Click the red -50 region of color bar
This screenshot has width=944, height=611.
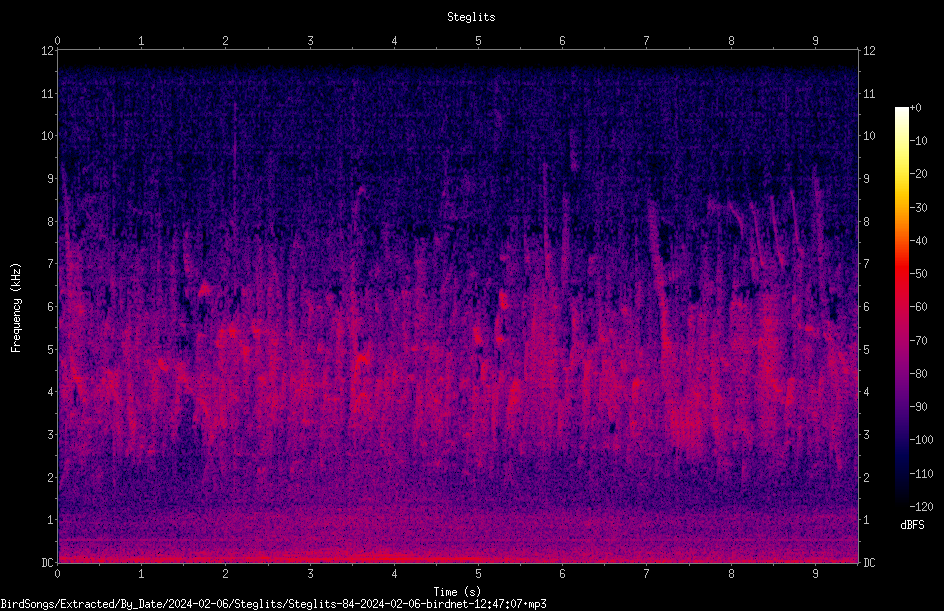[x=901, y=274]
